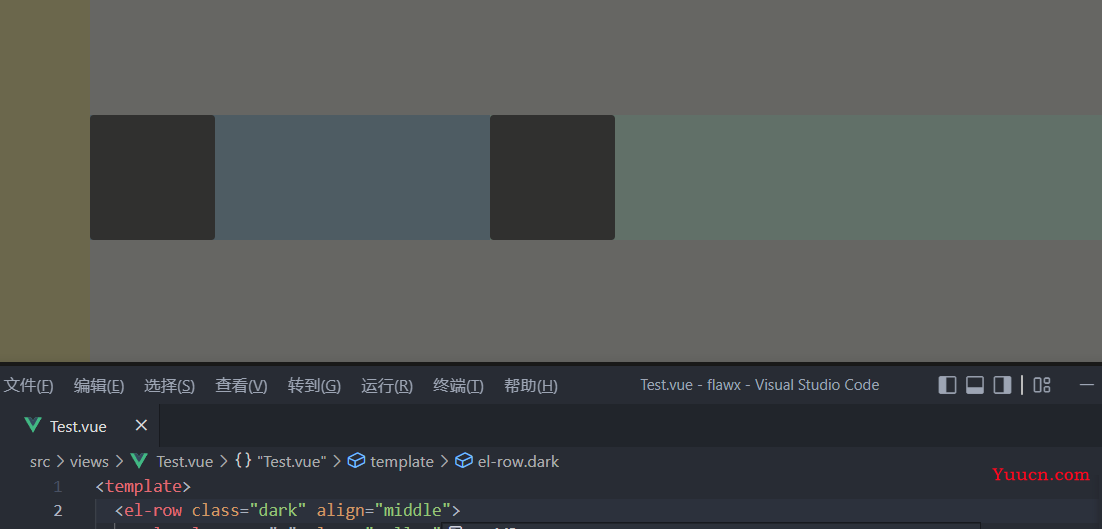Open the customize layout icon

click(x=1042, y=385)
